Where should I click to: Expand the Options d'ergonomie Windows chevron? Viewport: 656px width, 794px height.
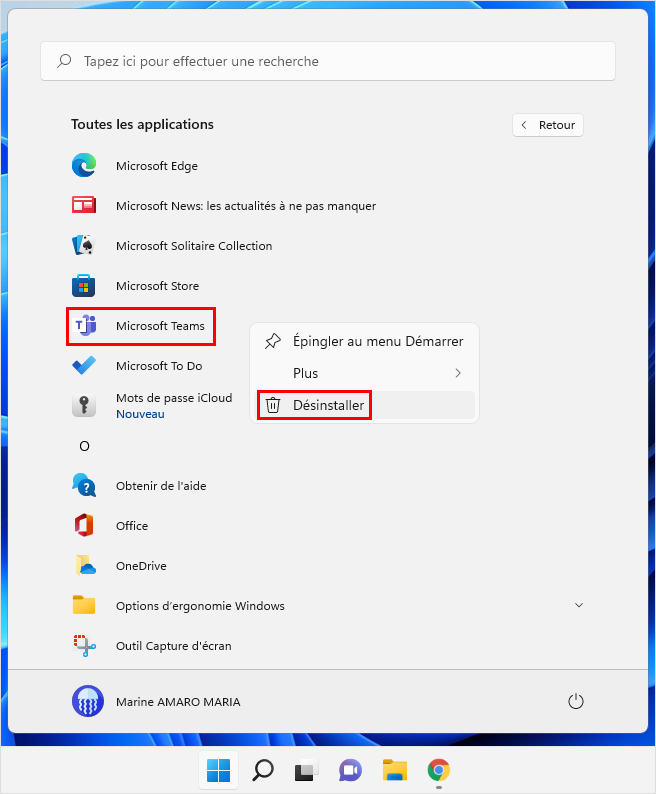[579, 605]
